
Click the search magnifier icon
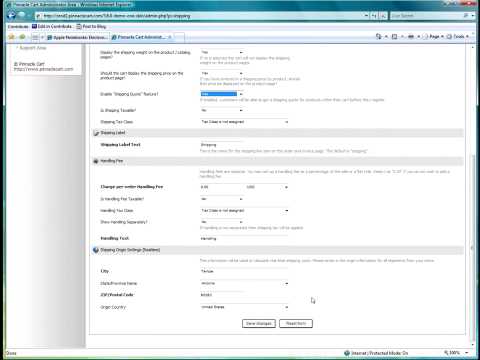tap(466, 16)
